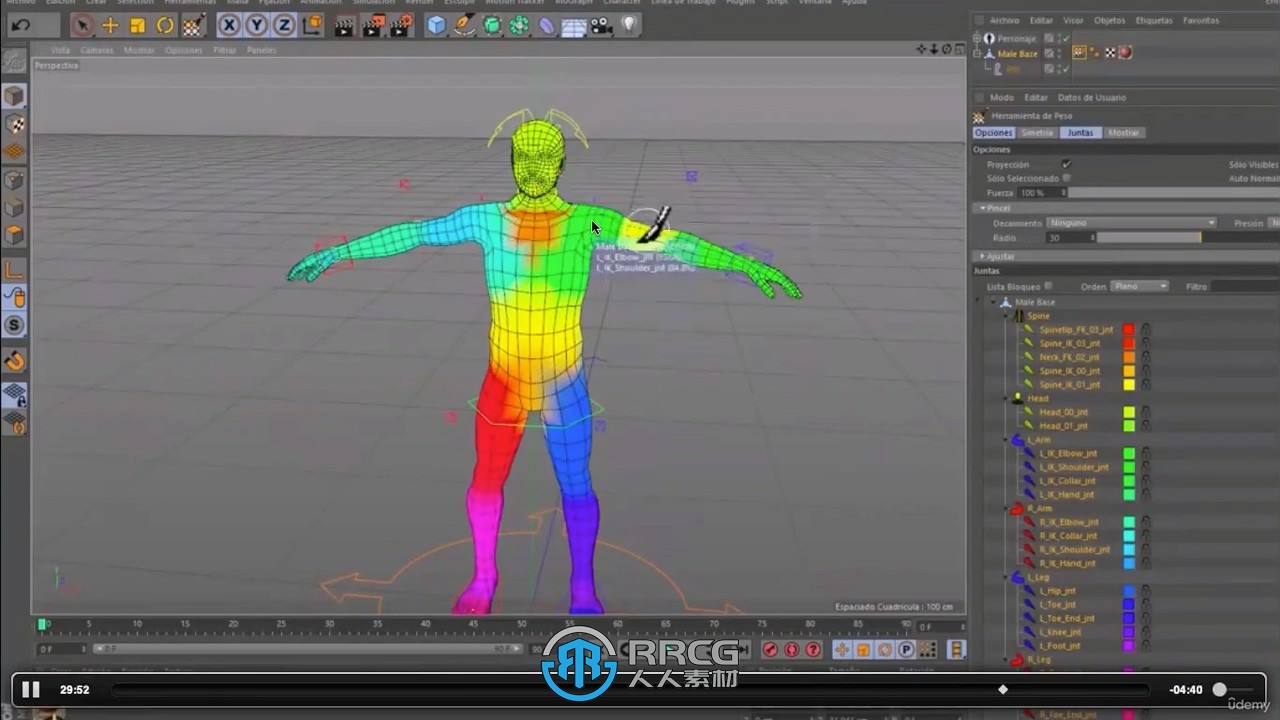
Task: Open Archivo menu in Object Manager
Action: pos(1004,20)
